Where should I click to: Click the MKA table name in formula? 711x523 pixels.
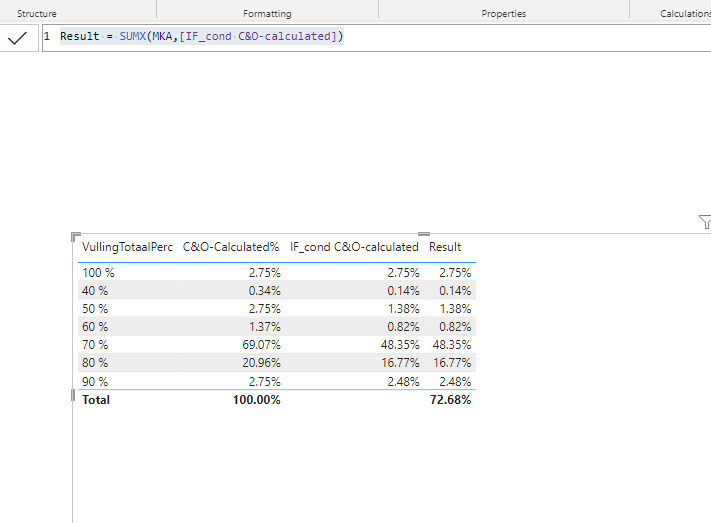tap(162, 36)
